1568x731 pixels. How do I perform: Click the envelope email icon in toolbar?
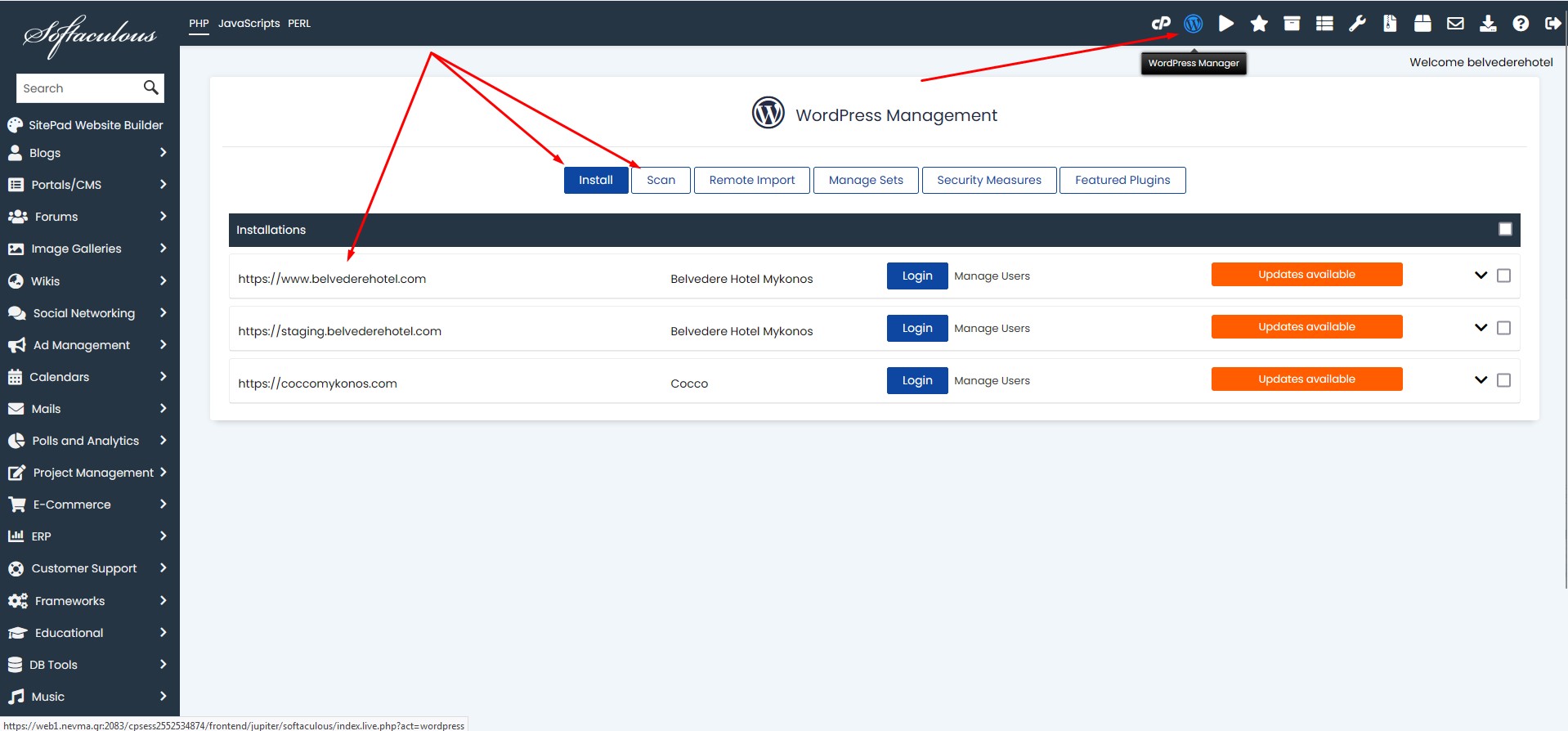[x=1455, y=24]
